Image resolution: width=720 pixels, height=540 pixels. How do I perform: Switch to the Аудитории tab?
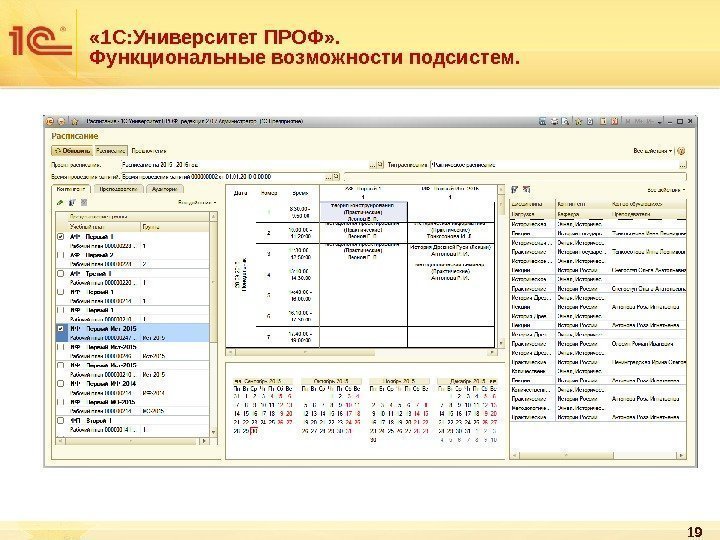[x=164, y=189]
